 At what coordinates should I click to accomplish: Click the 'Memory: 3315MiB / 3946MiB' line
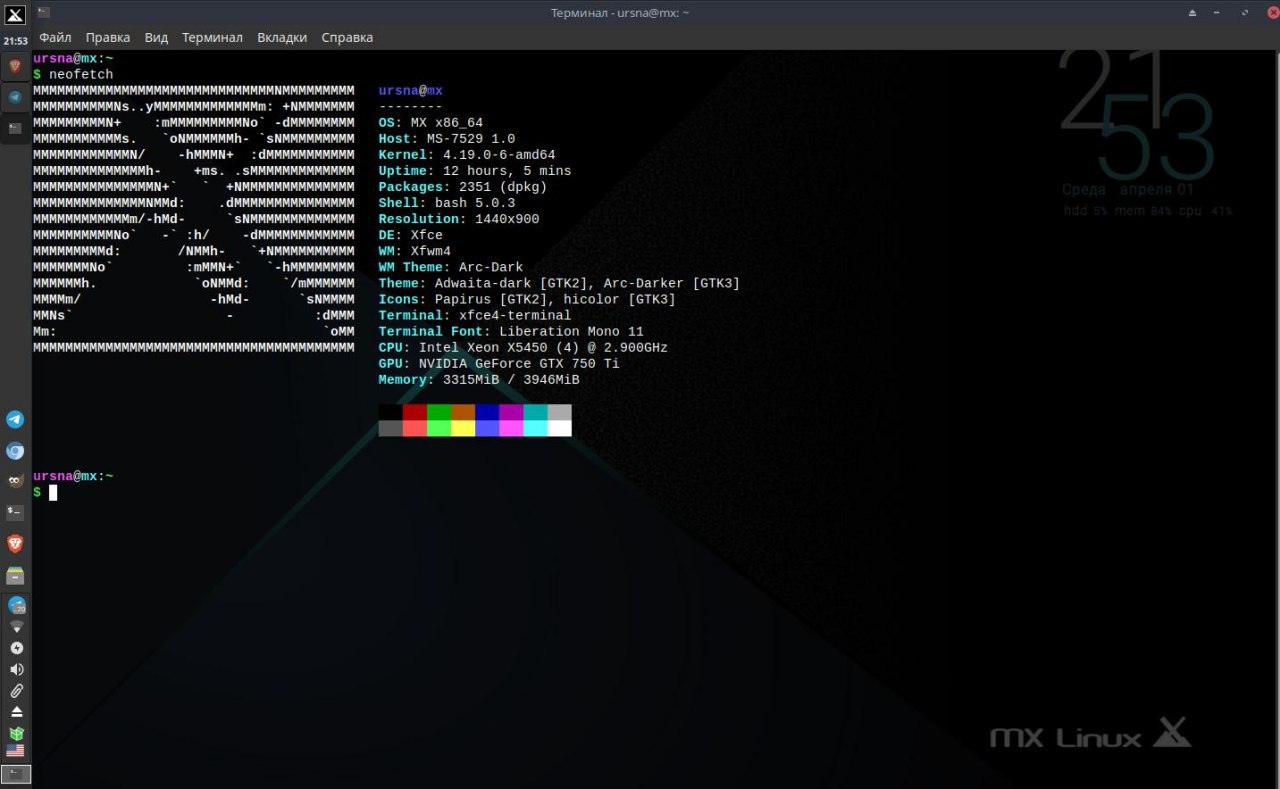click(x=479, y=378)
